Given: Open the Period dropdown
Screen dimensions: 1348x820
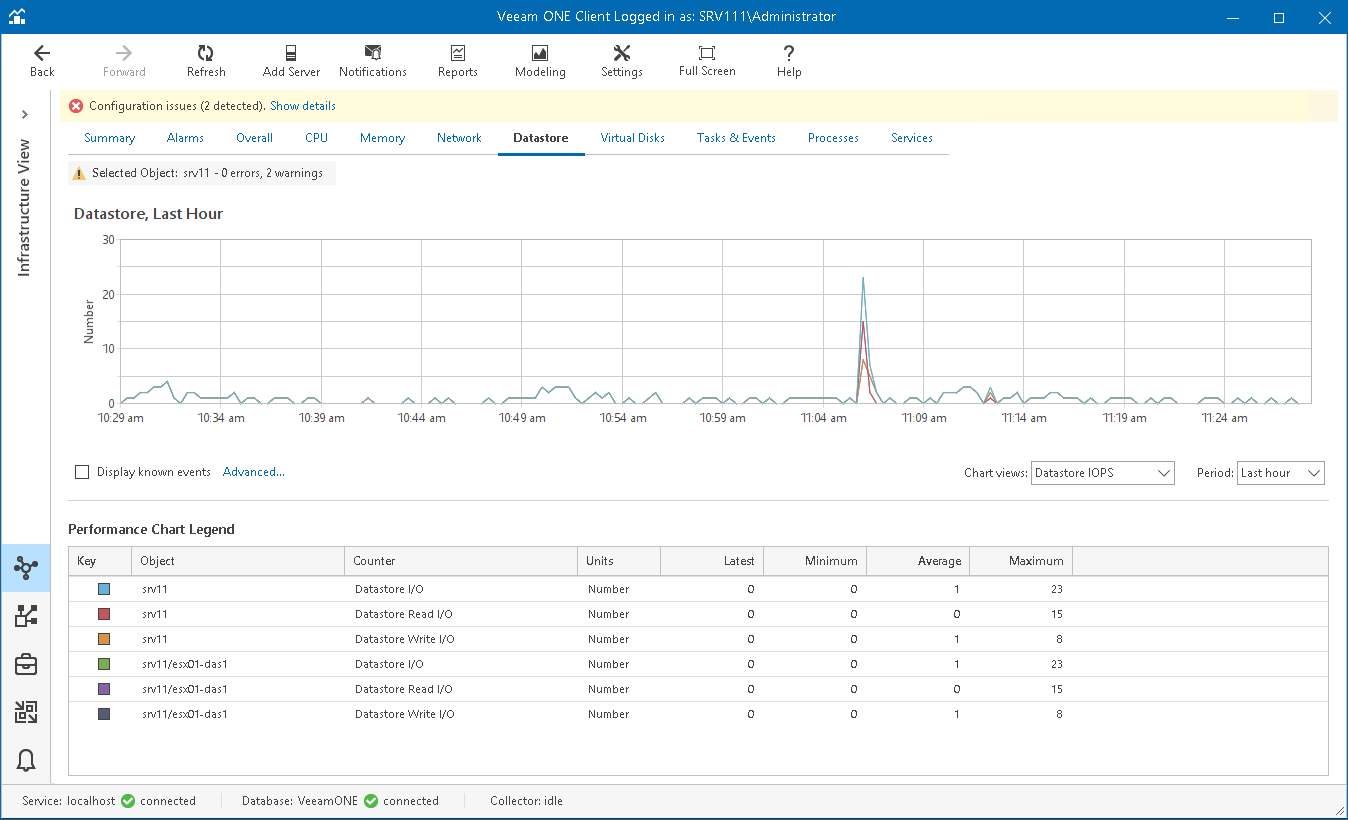Looking at the screenshot, I should pos(1280,473).
